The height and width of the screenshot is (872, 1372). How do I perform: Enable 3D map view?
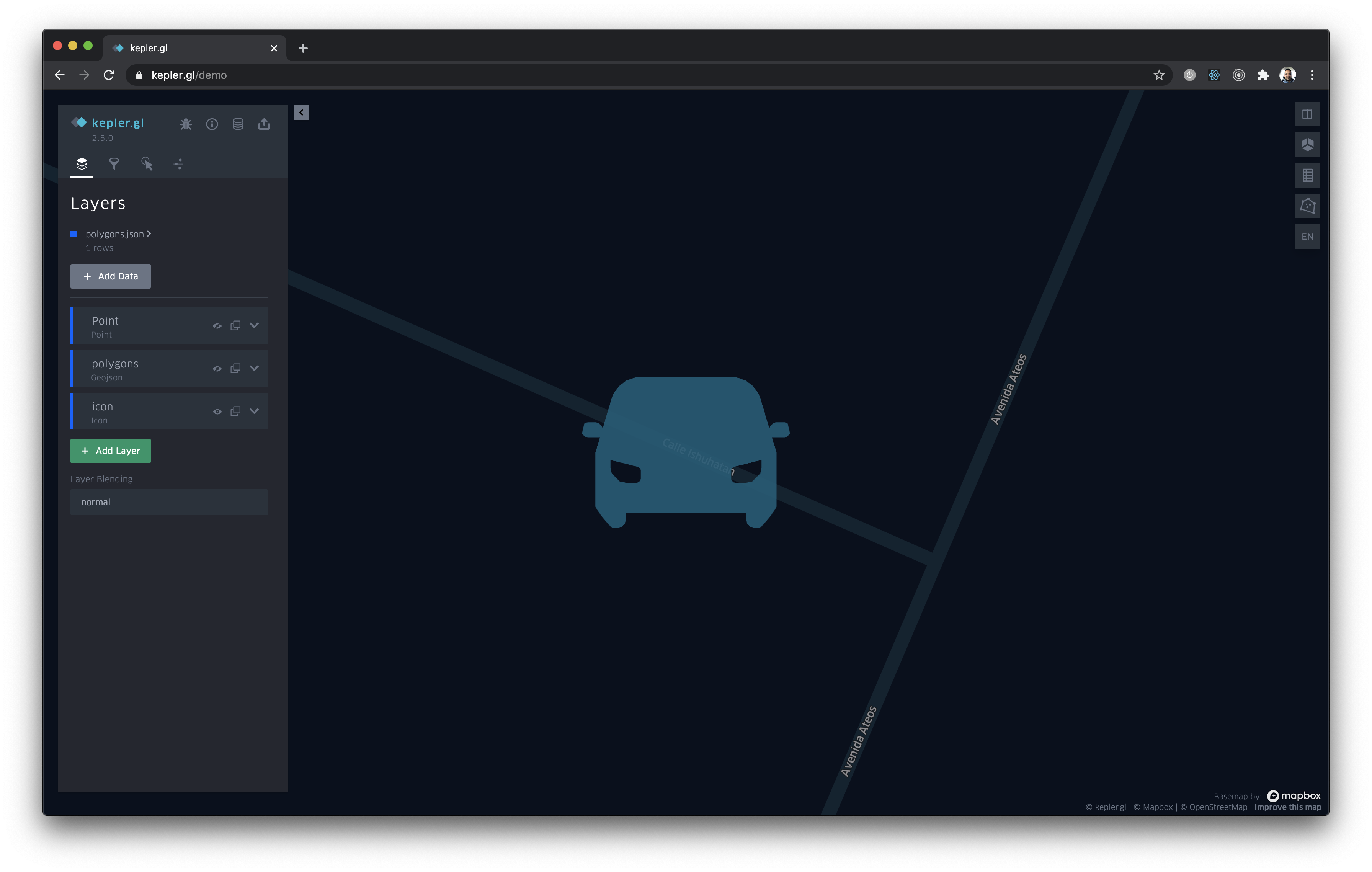1307,145
